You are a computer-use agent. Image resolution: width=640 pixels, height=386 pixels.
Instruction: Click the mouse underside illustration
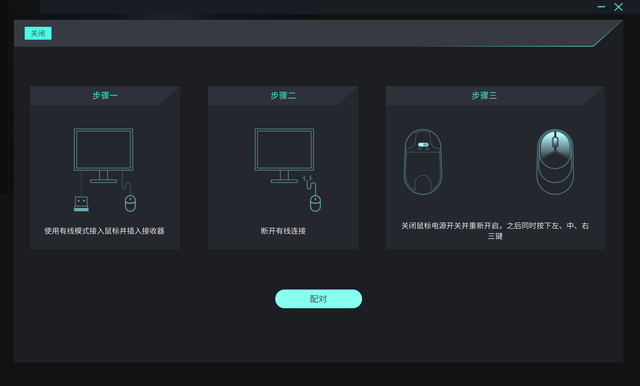(423, 162)
